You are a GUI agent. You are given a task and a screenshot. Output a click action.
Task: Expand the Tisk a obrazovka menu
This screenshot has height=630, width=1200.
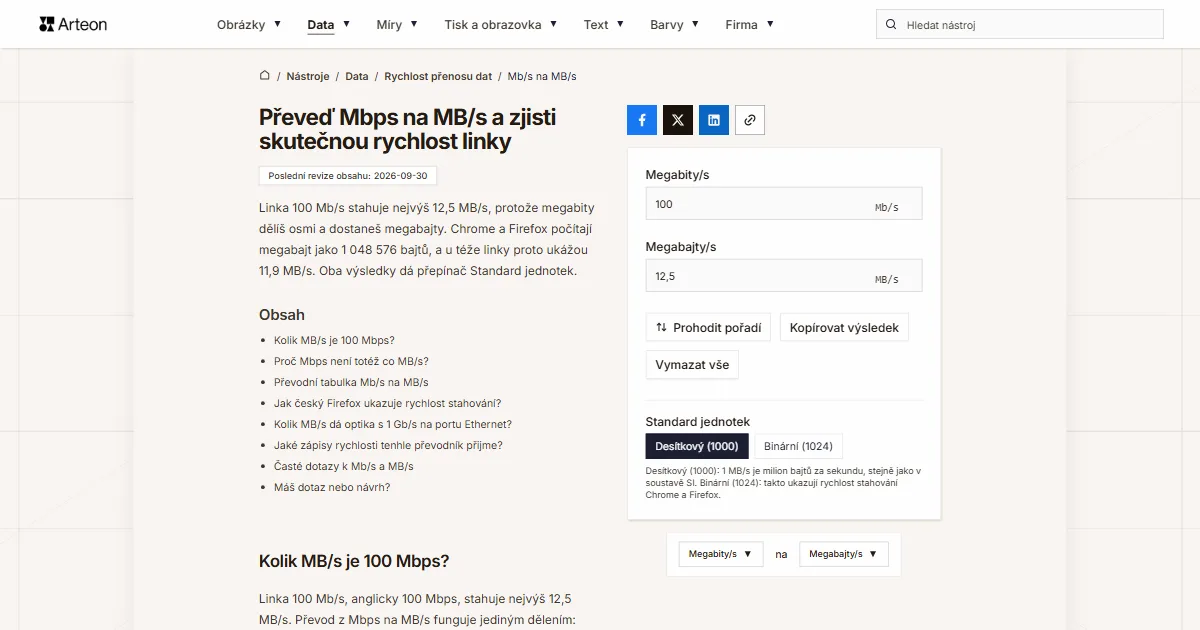click(501, 24)
